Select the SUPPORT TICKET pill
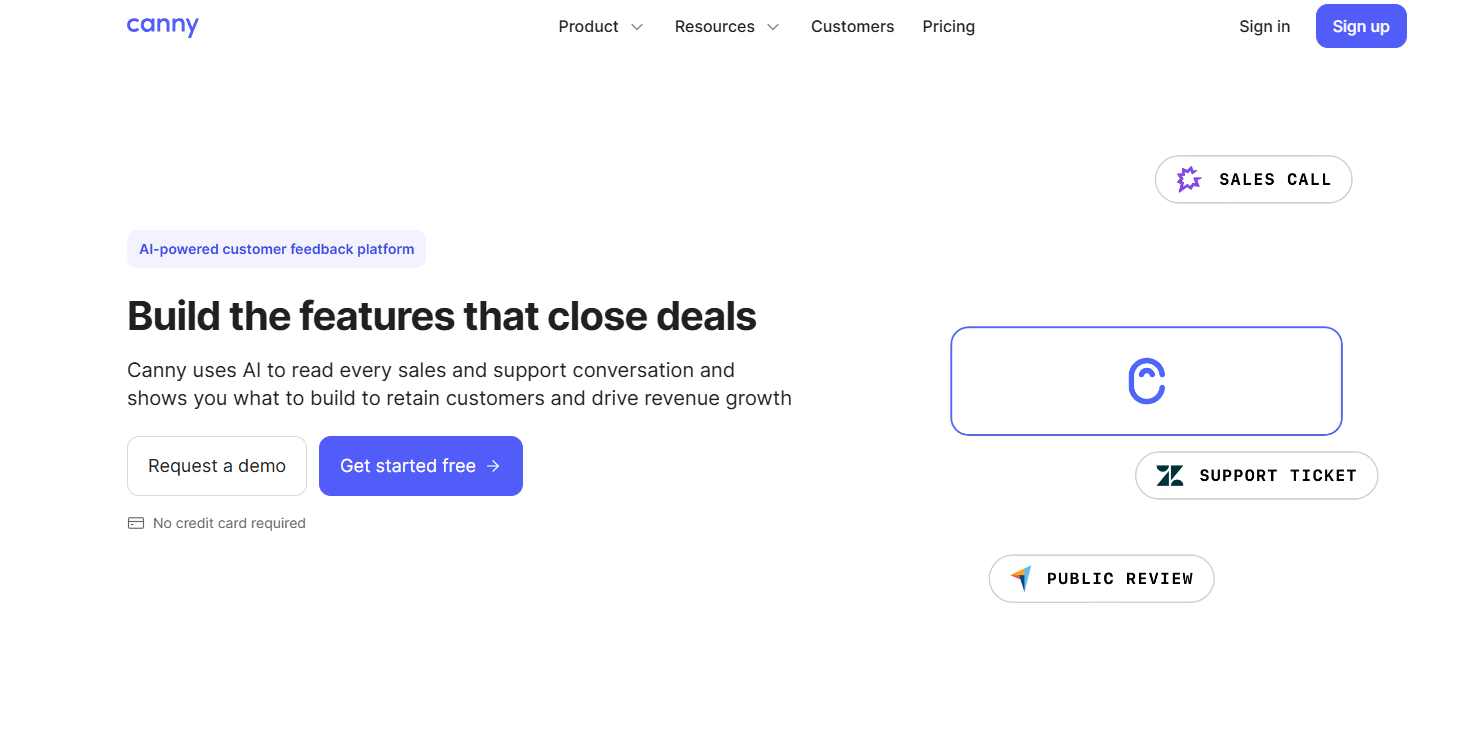 (x=1257, y=476)
